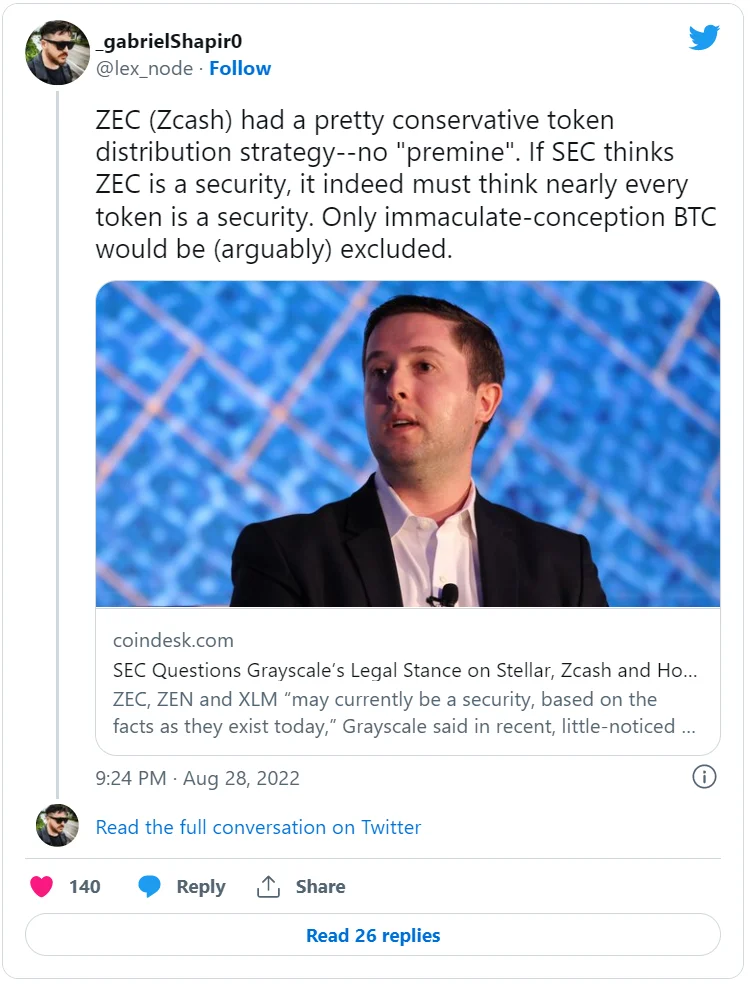Screen dimensions: 750x984
Task: Click the 9:24 PM Aug 28, 2022 timestamp
Action: tap(197, 777)
